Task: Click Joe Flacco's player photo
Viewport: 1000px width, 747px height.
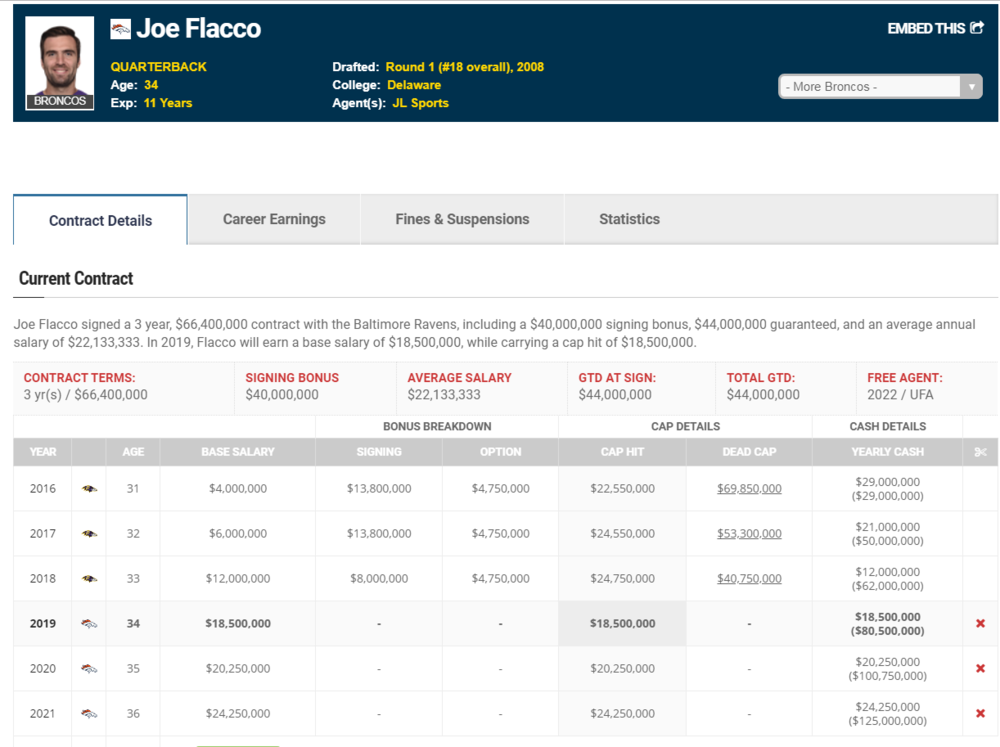Action: coord(60,63)
